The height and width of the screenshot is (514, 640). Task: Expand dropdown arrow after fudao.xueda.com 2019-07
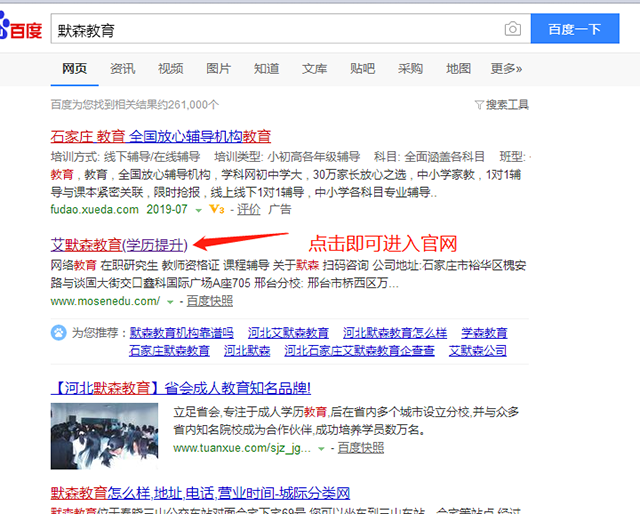tap(198, 211)
